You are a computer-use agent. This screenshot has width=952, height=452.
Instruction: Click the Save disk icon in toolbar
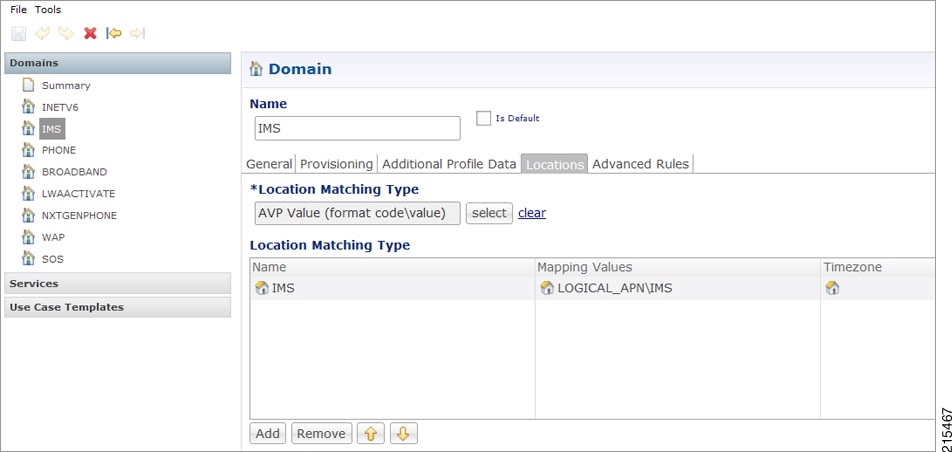(x=18, y=33)
